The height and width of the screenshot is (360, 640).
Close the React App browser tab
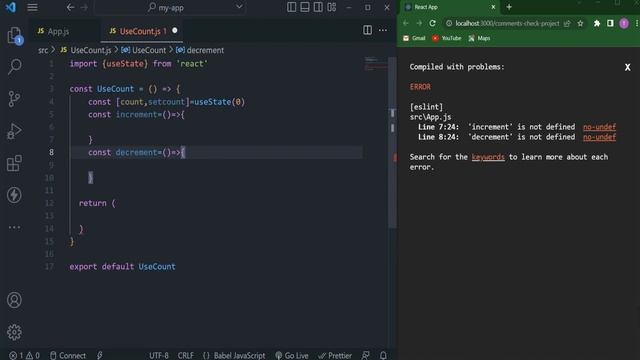493,7
